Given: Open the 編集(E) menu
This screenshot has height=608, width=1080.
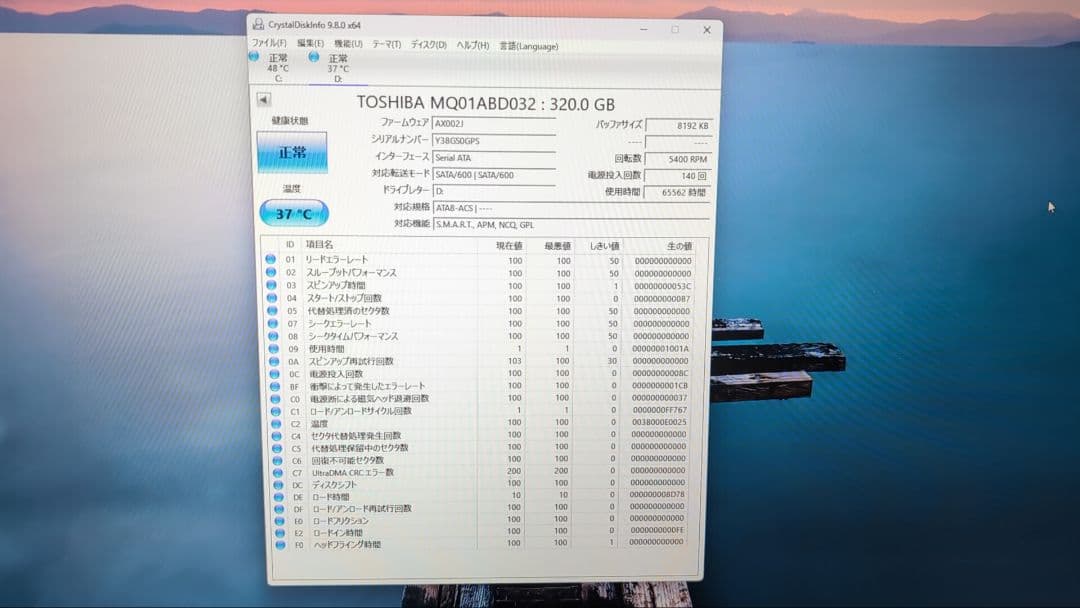Looking at the screenshot, I should 310,43.
